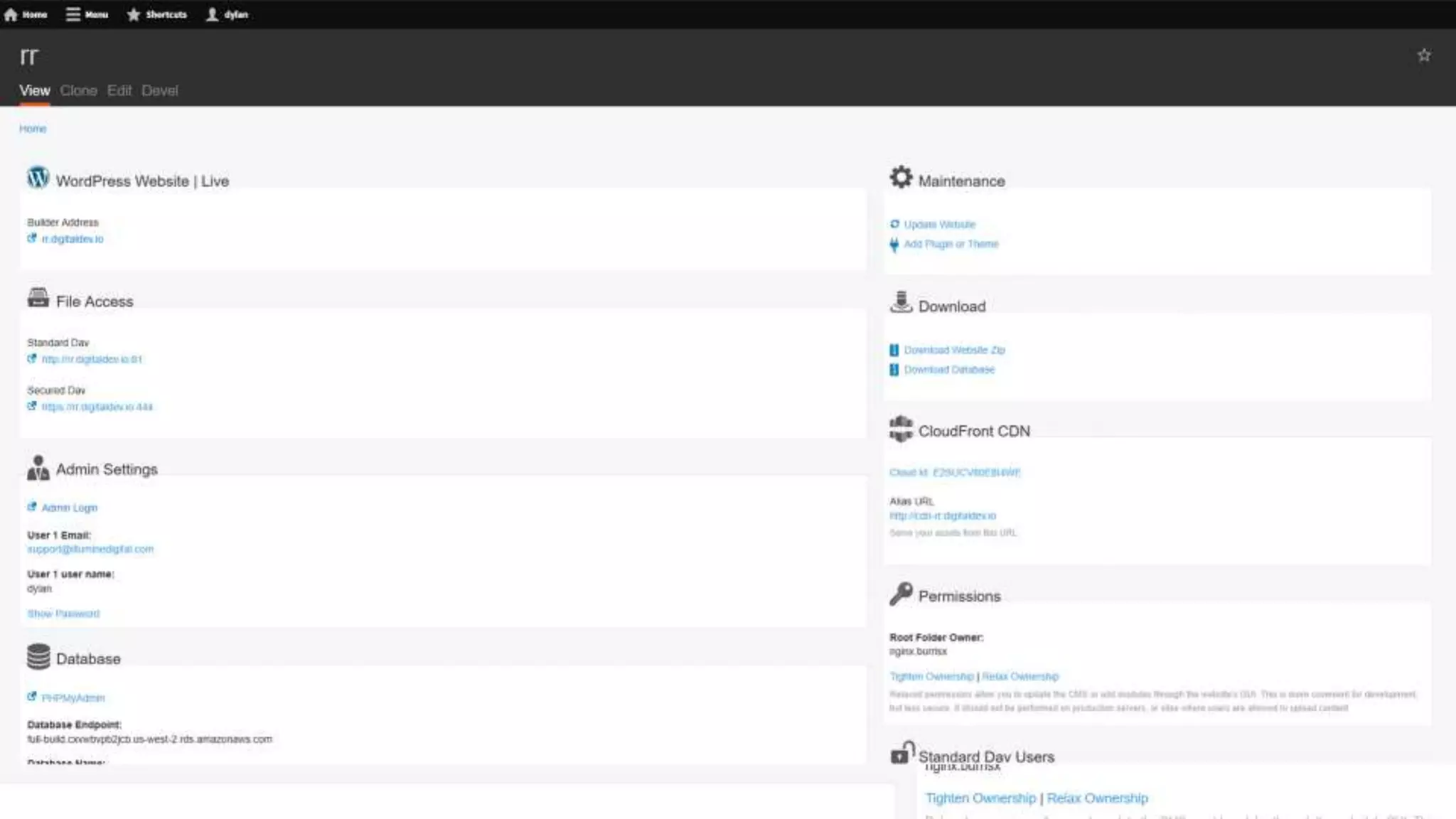Click the Admin Settings person icon
Screen dimensions: 1456x819
(38, 468)
